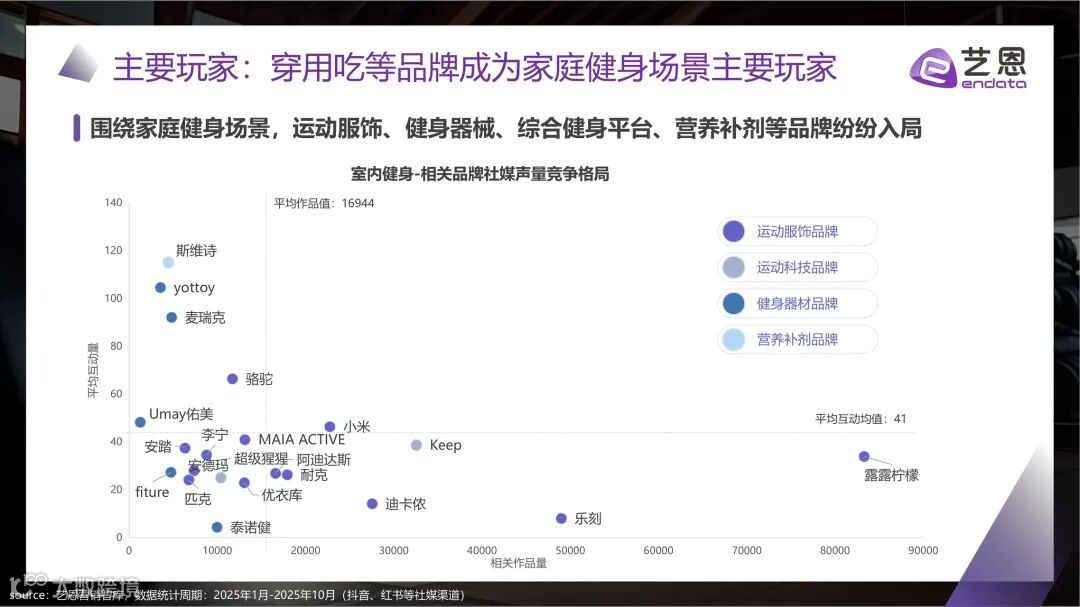Click the 平均互动量 y-axis title
The width and height of the screenshot is (1080, 607).
click(x=92, y=370)
